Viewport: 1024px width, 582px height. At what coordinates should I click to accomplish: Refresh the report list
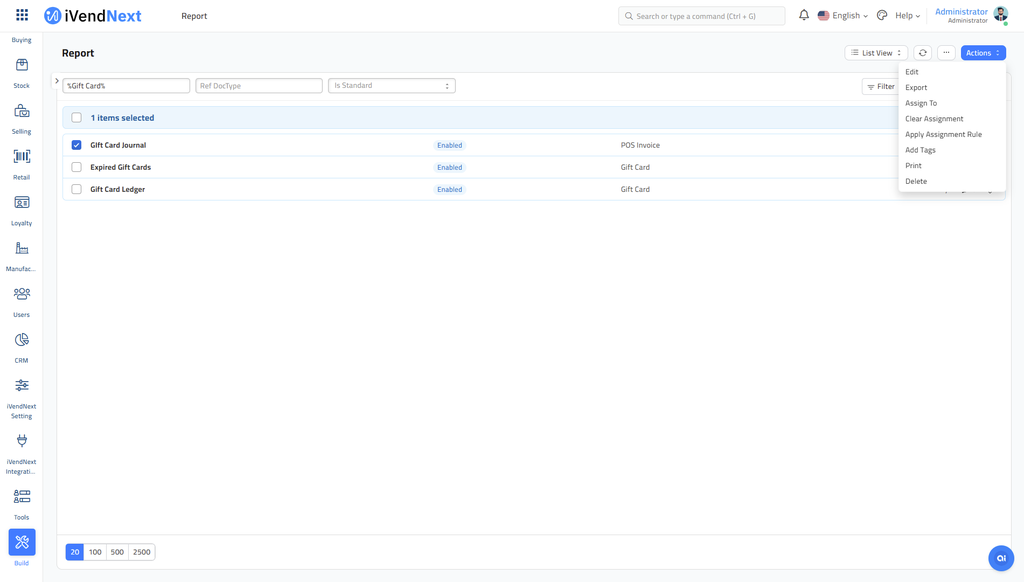tap(922, 53)
